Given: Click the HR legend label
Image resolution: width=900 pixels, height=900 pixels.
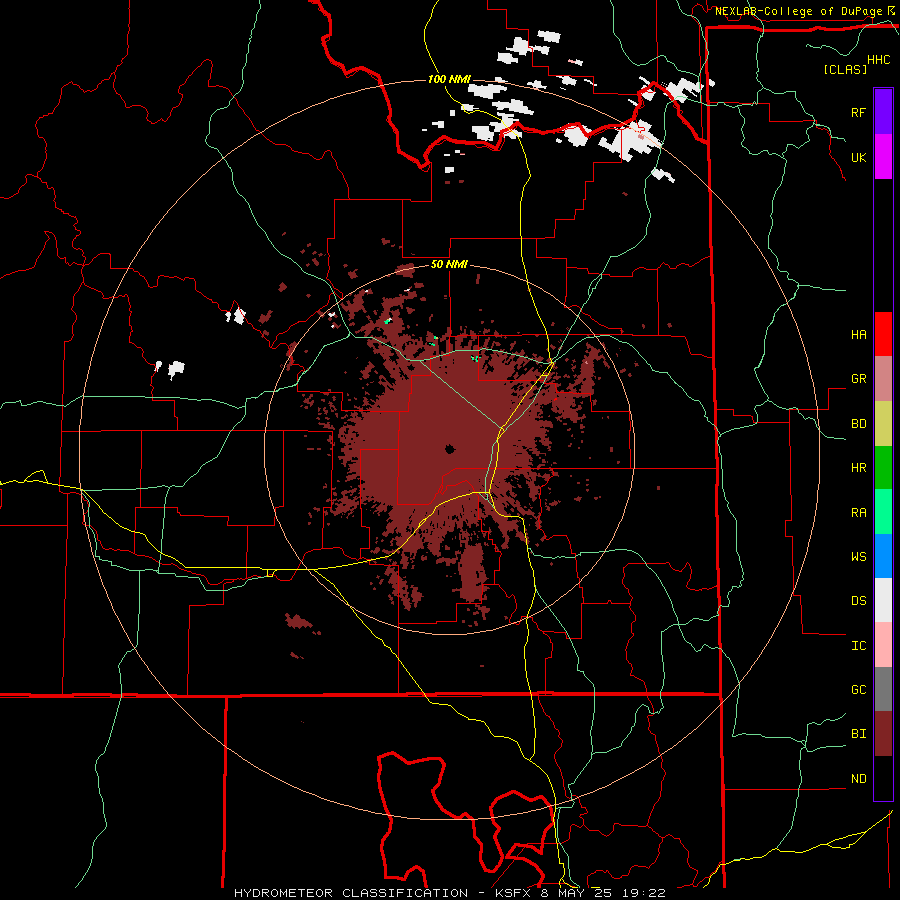Looking at the screenshot, I should 858,468.
